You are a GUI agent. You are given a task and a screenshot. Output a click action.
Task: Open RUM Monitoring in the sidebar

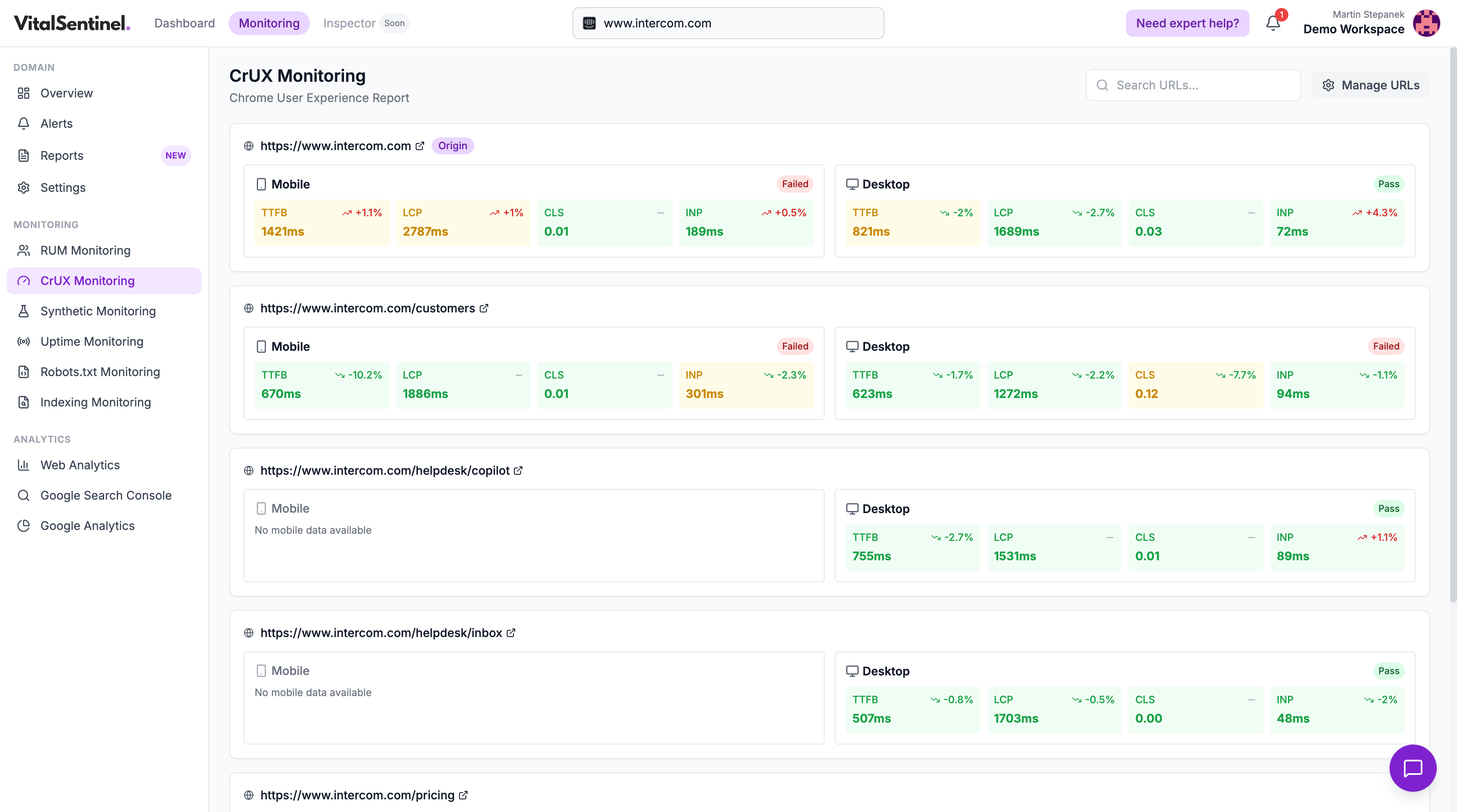(85, 250)
